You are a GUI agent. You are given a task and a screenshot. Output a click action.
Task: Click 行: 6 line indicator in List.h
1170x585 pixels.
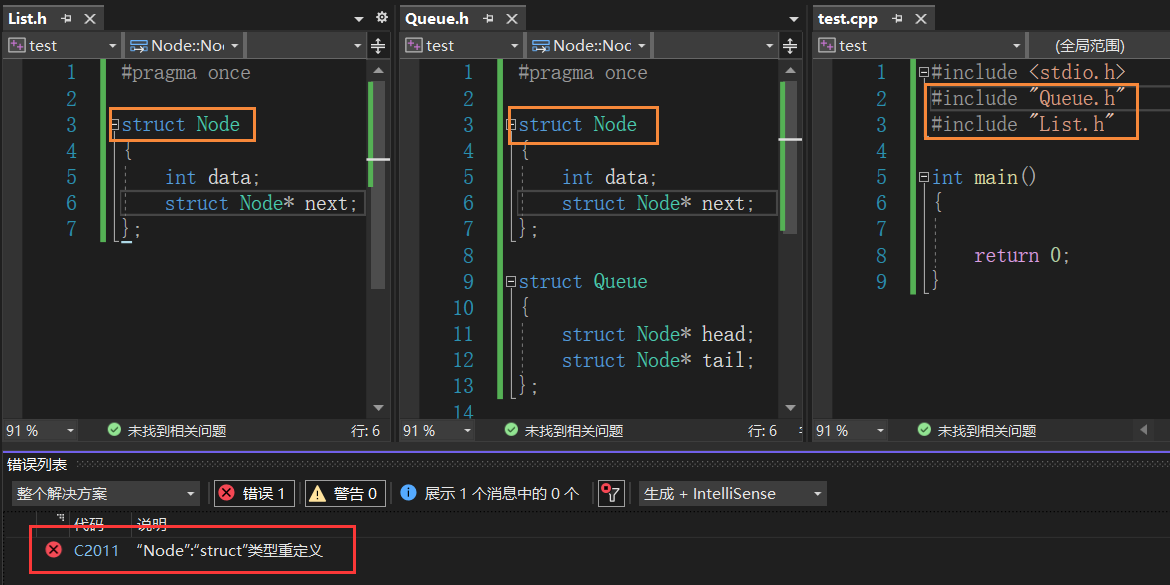tap(365, 431)
